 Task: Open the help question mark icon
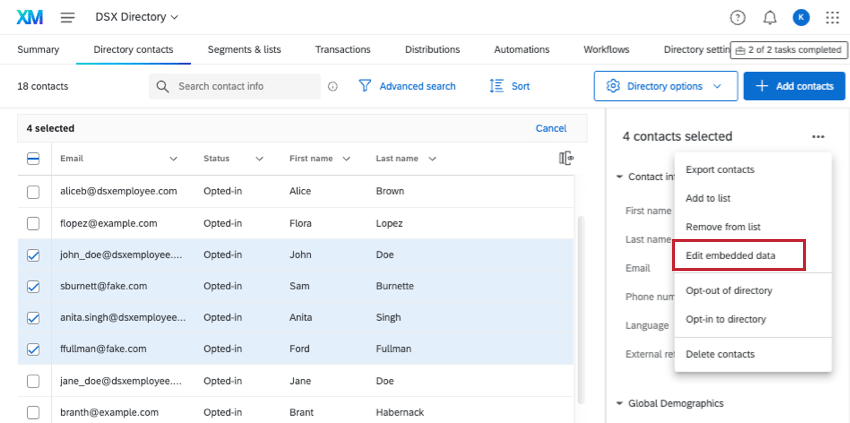[x=738, y=17]
